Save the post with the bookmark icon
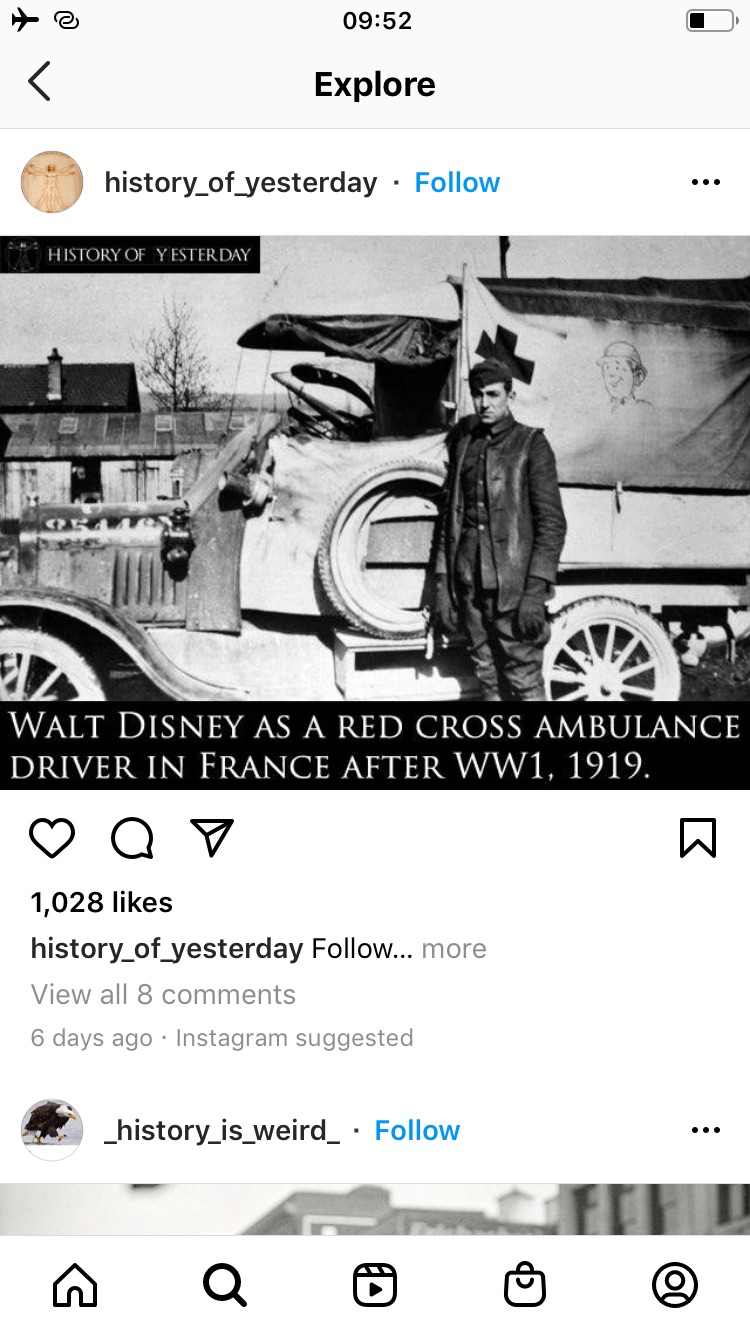The image size is (750, 1334). [698, 838]
